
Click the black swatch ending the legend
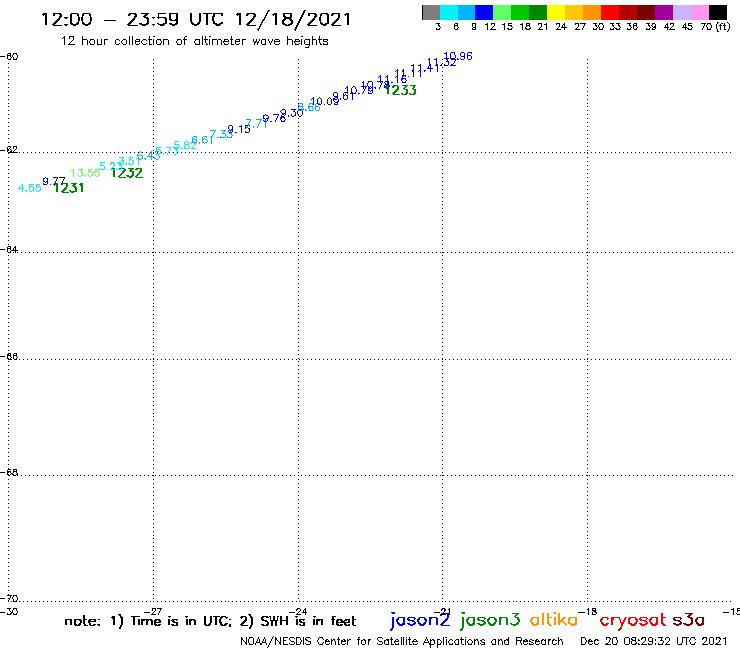point(717,12)
